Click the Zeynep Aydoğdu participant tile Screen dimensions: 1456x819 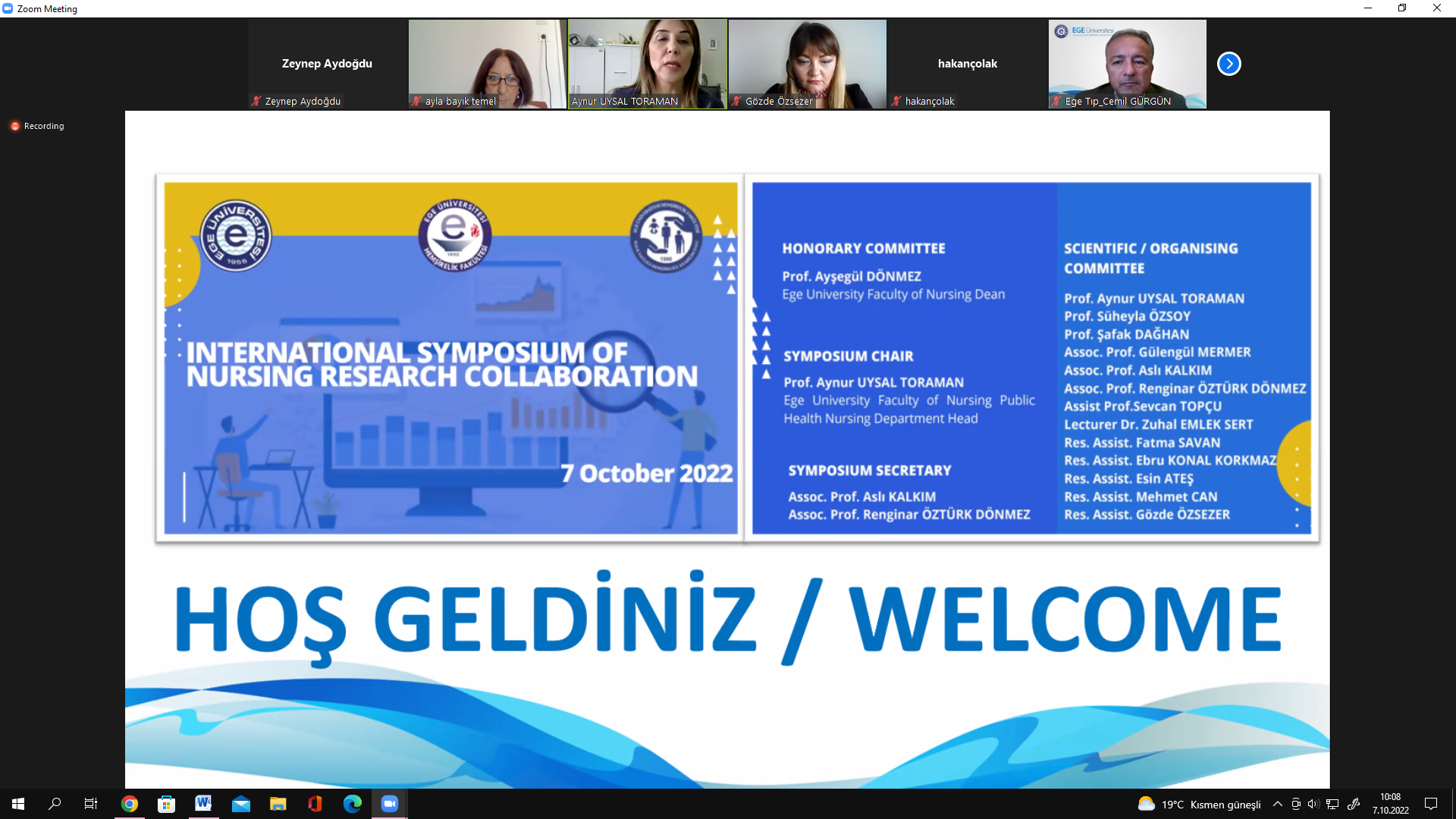pyautogui.click(x=327, y=64)
